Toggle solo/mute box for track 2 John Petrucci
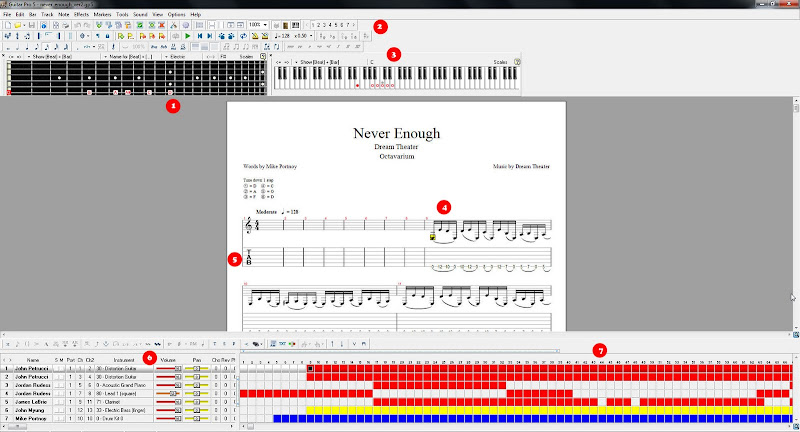This screenshot has width=800, height=432. [59, 376]
